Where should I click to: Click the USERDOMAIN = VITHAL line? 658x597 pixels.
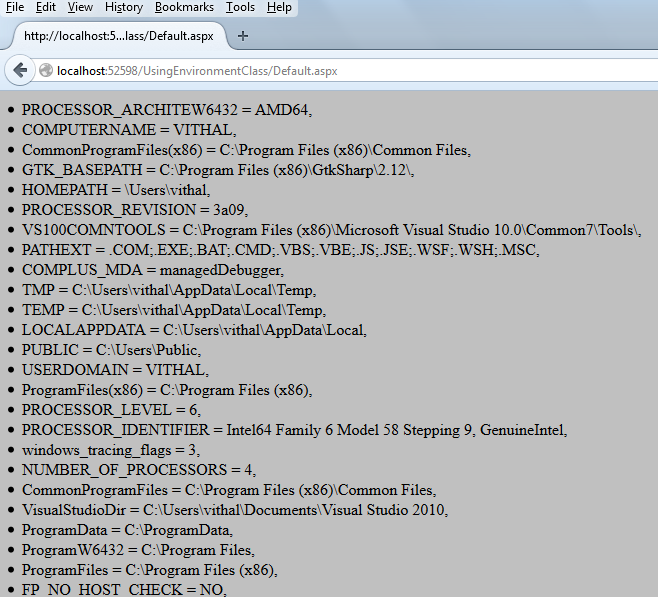click(x=115, y=370)
